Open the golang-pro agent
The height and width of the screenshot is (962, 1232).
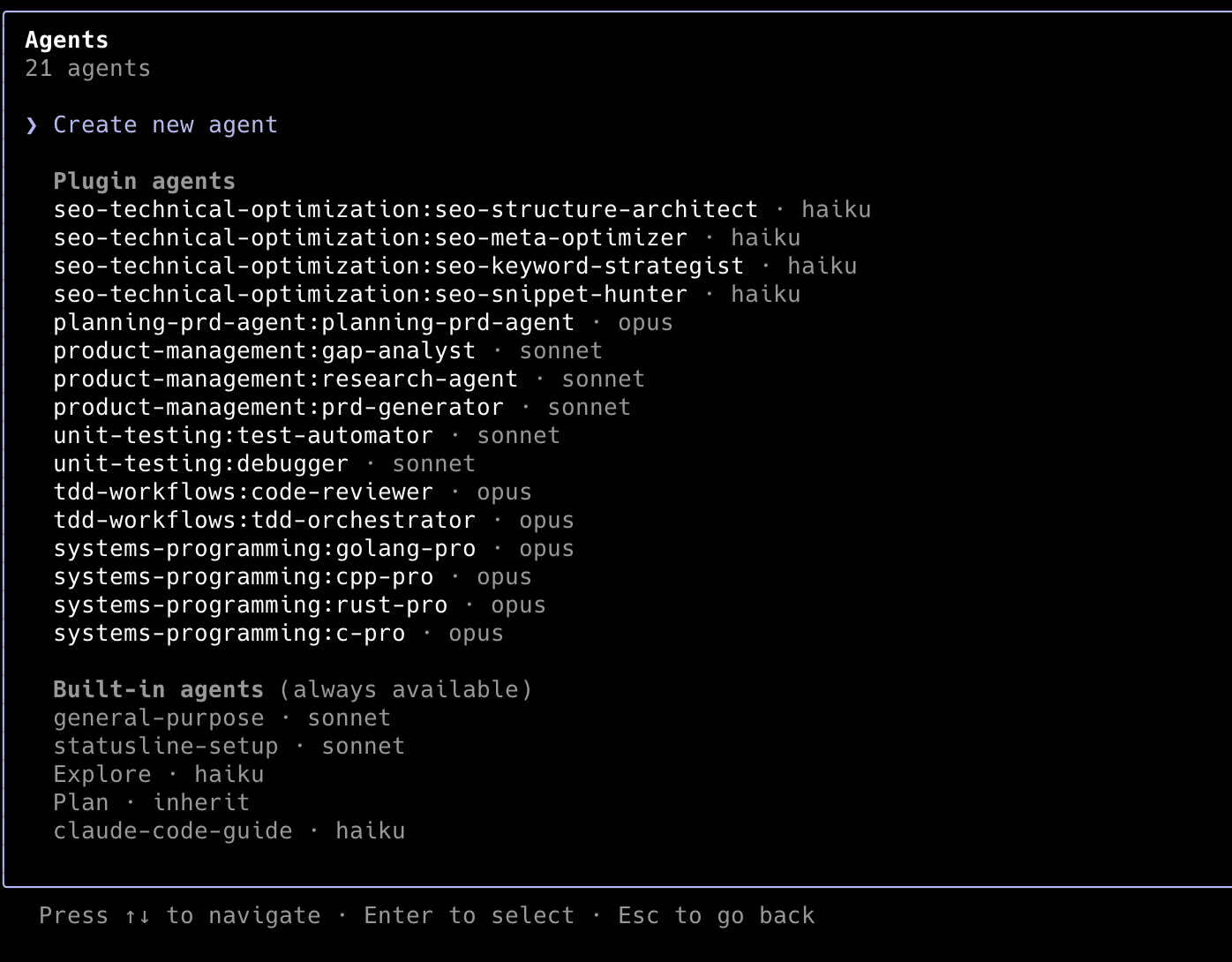click(x=264, y=549)
